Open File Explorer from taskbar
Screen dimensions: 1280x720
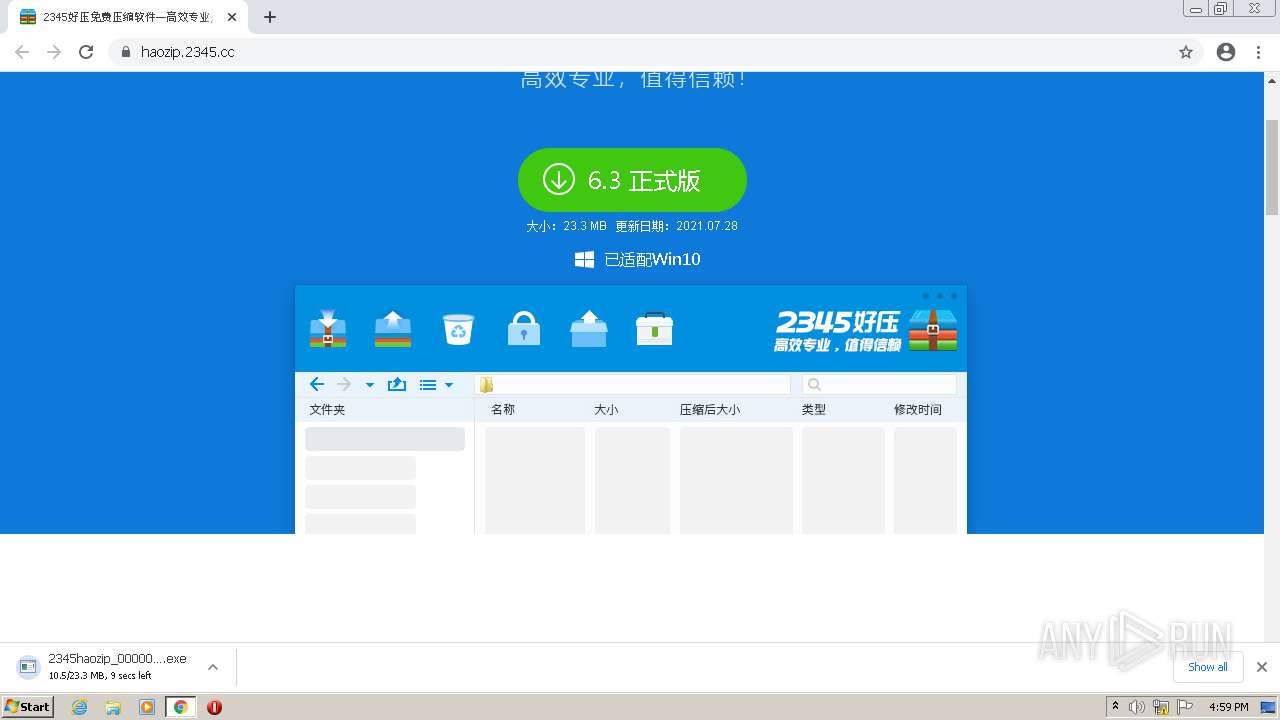pyautogui.click(x=113, y=707)
